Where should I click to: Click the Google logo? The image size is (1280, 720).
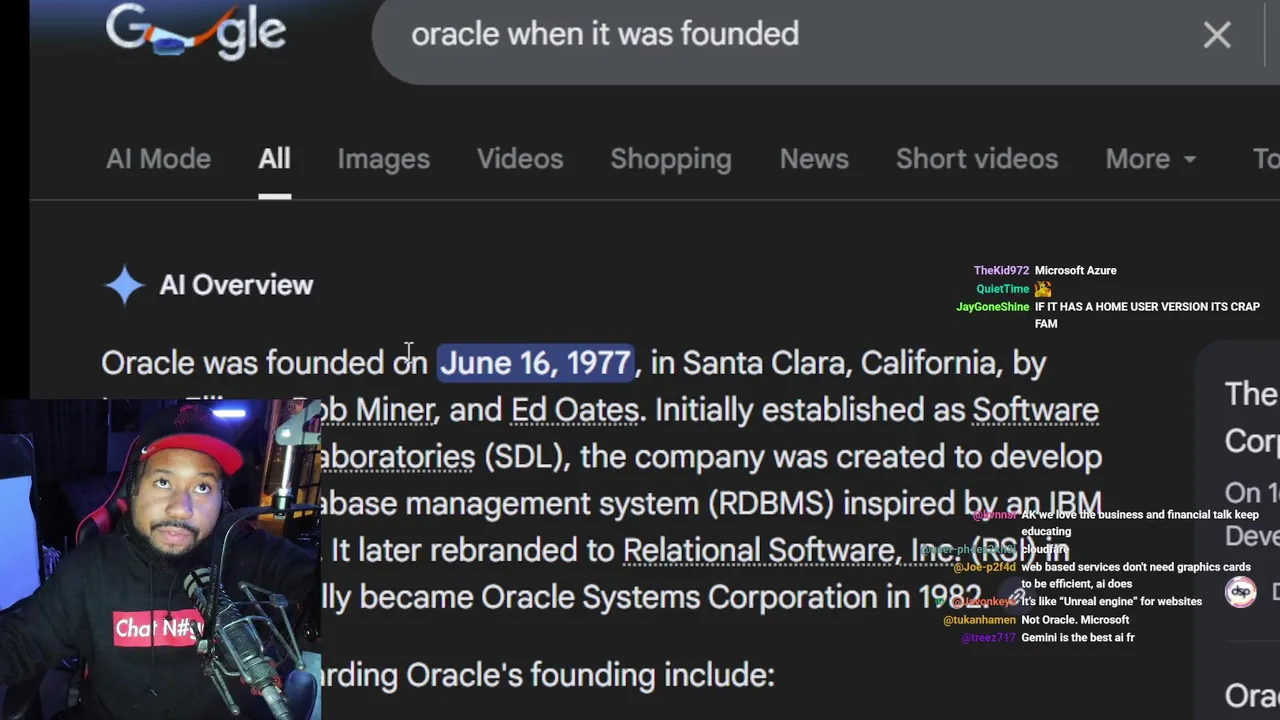point(196,32)
